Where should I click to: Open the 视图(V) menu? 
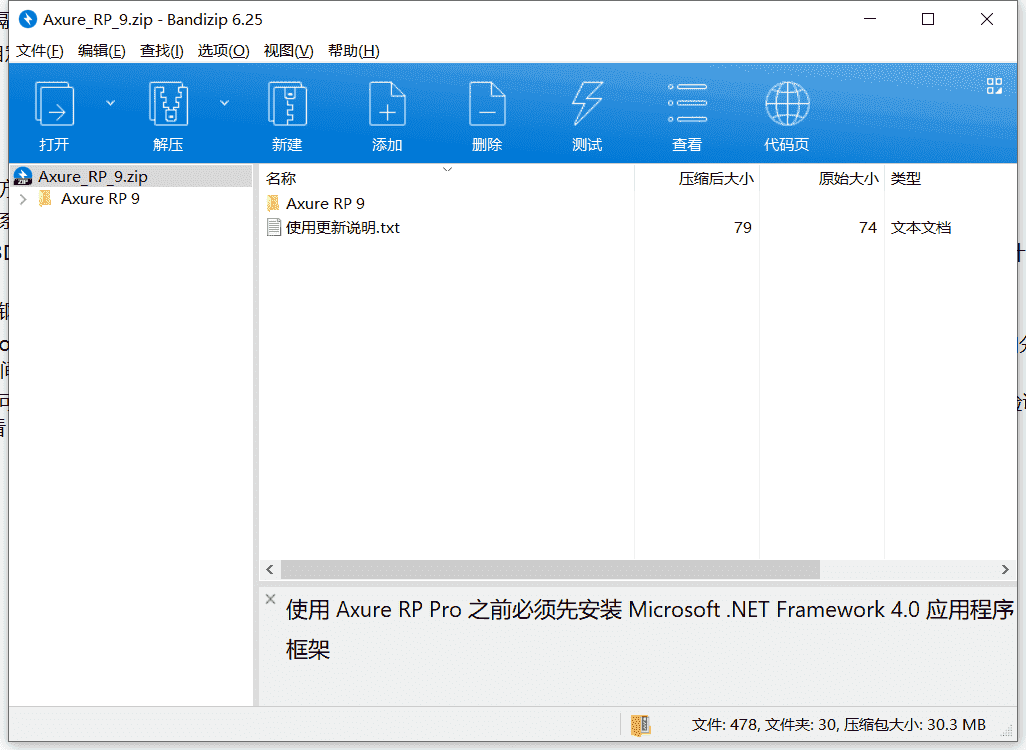pos(288,50)
